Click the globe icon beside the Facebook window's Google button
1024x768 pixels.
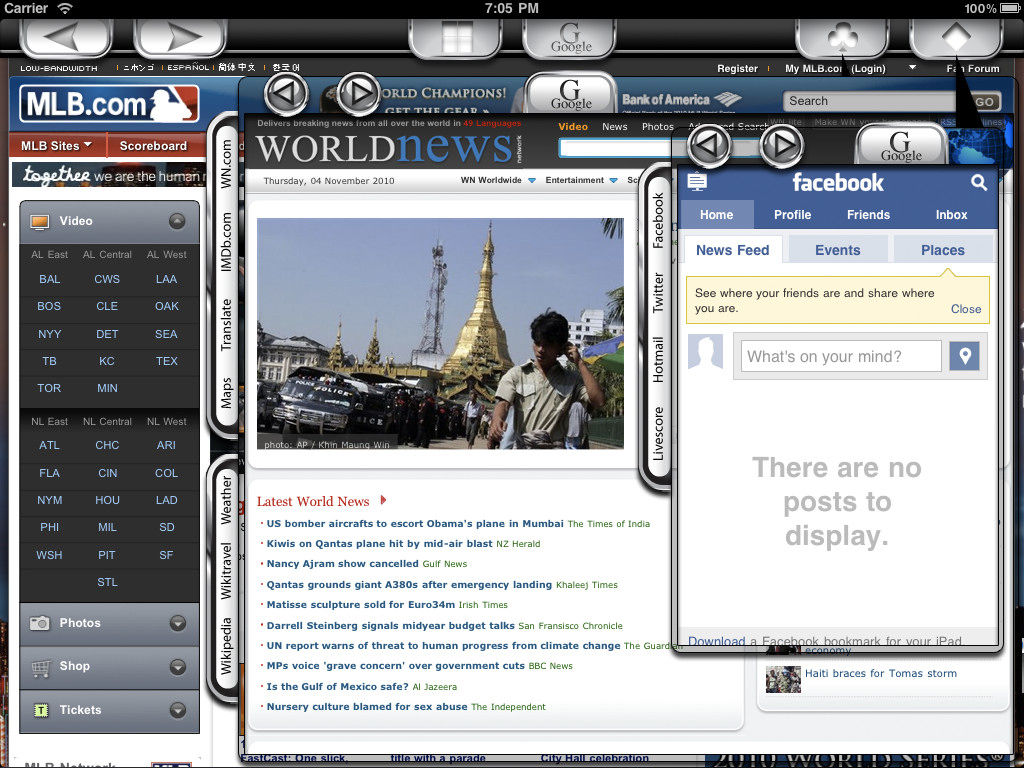click(973, 145)
